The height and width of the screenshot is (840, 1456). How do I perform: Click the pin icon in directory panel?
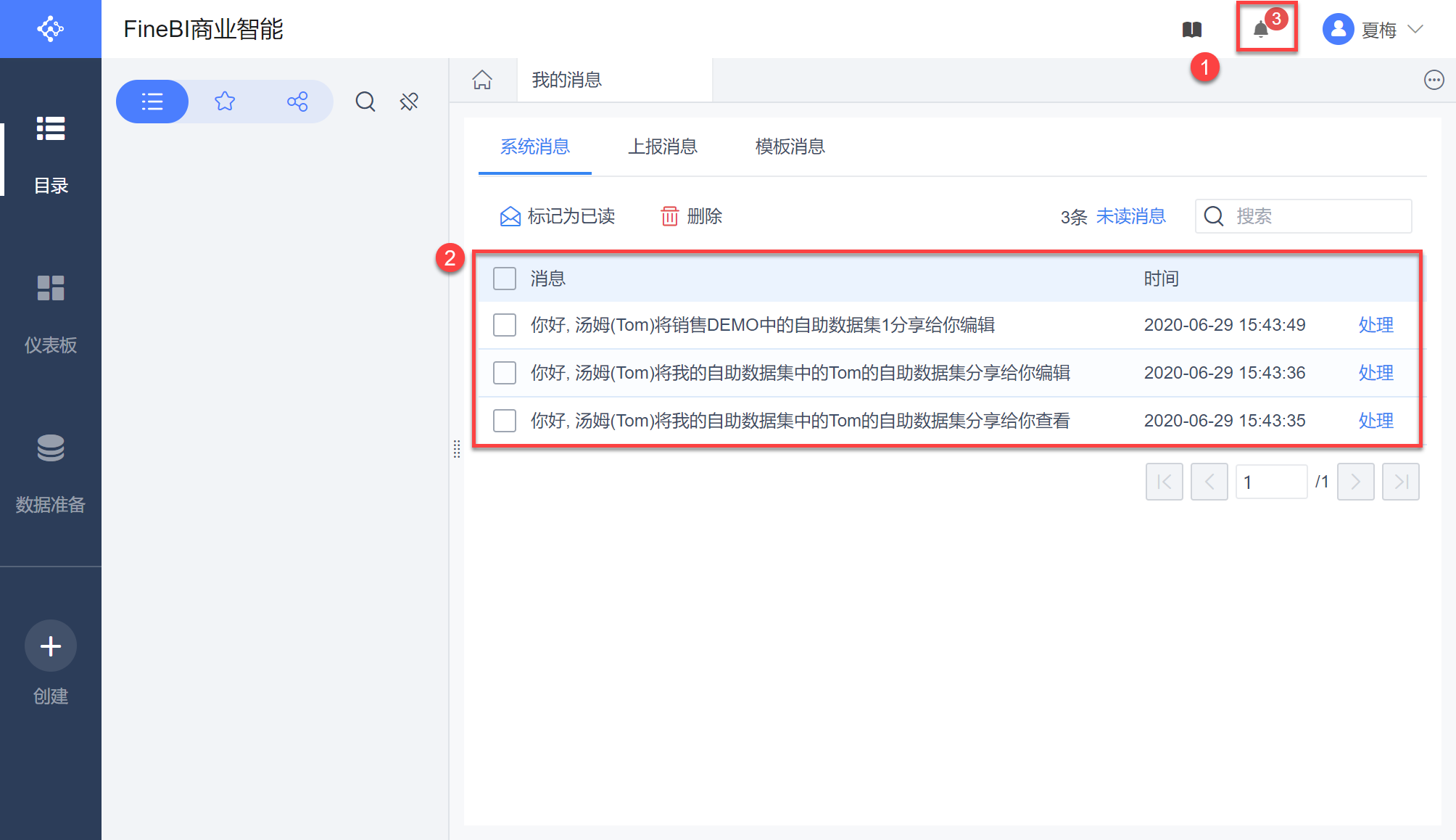click(409, 102)
